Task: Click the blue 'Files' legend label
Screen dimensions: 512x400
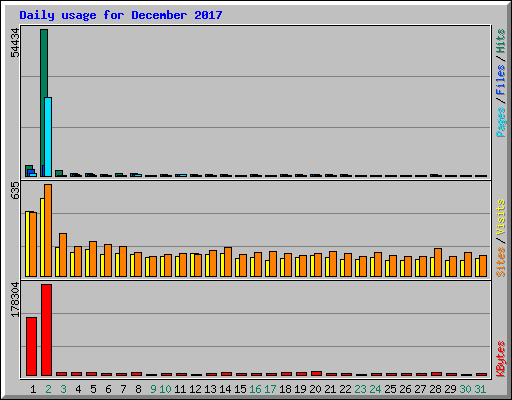Action: [x=500, y=80]
